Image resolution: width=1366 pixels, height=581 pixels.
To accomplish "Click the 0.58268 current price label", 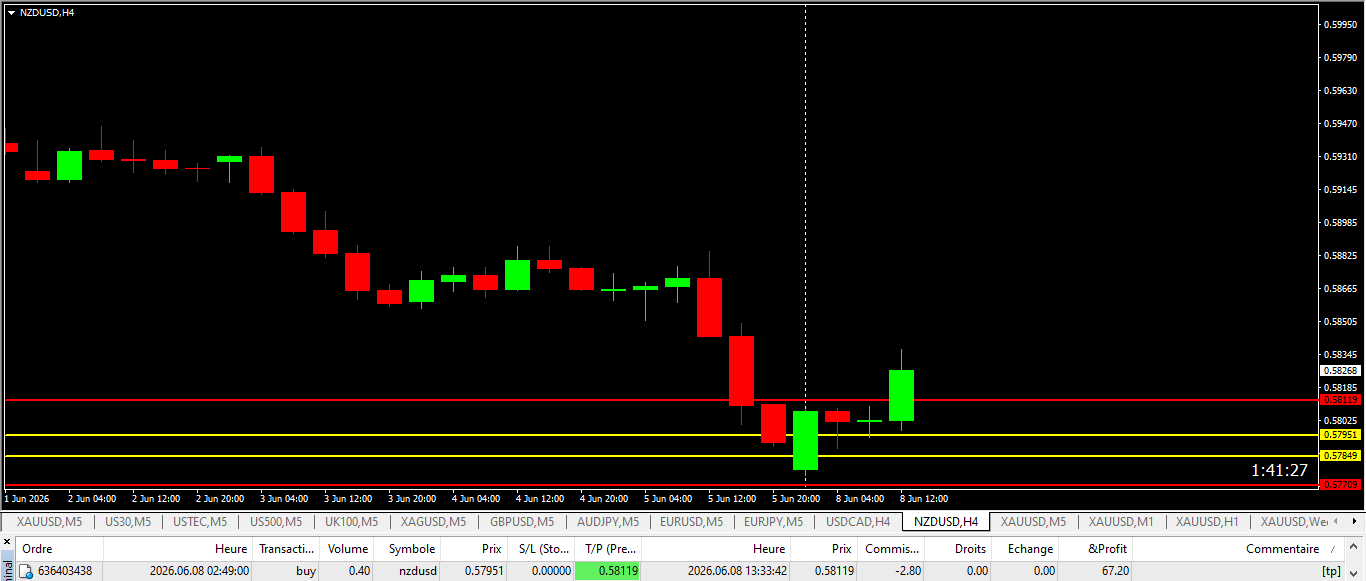I will pyautogui.click(x=1341, y=370).
